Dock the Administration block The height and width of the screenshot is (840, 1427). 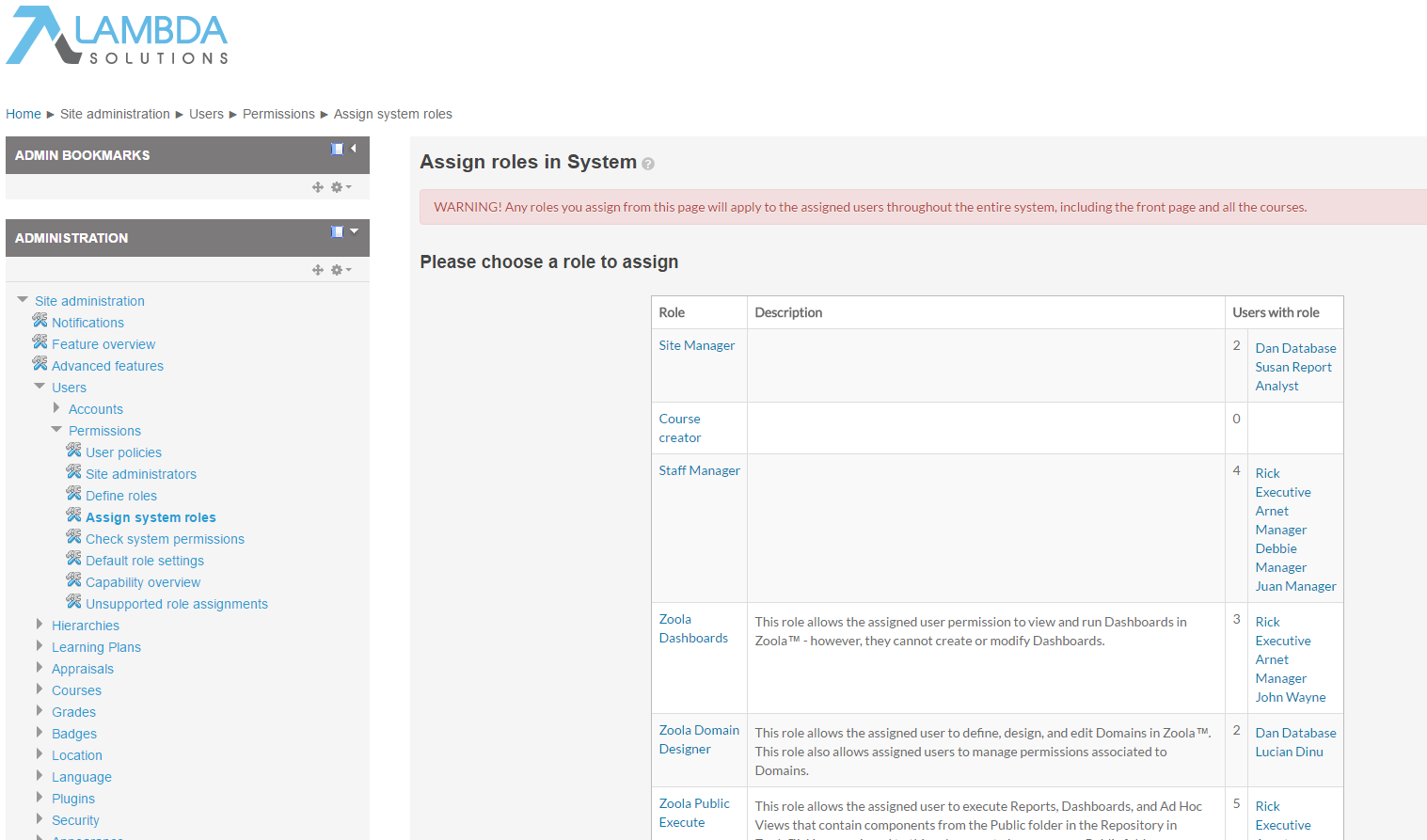tap(337, 231)
